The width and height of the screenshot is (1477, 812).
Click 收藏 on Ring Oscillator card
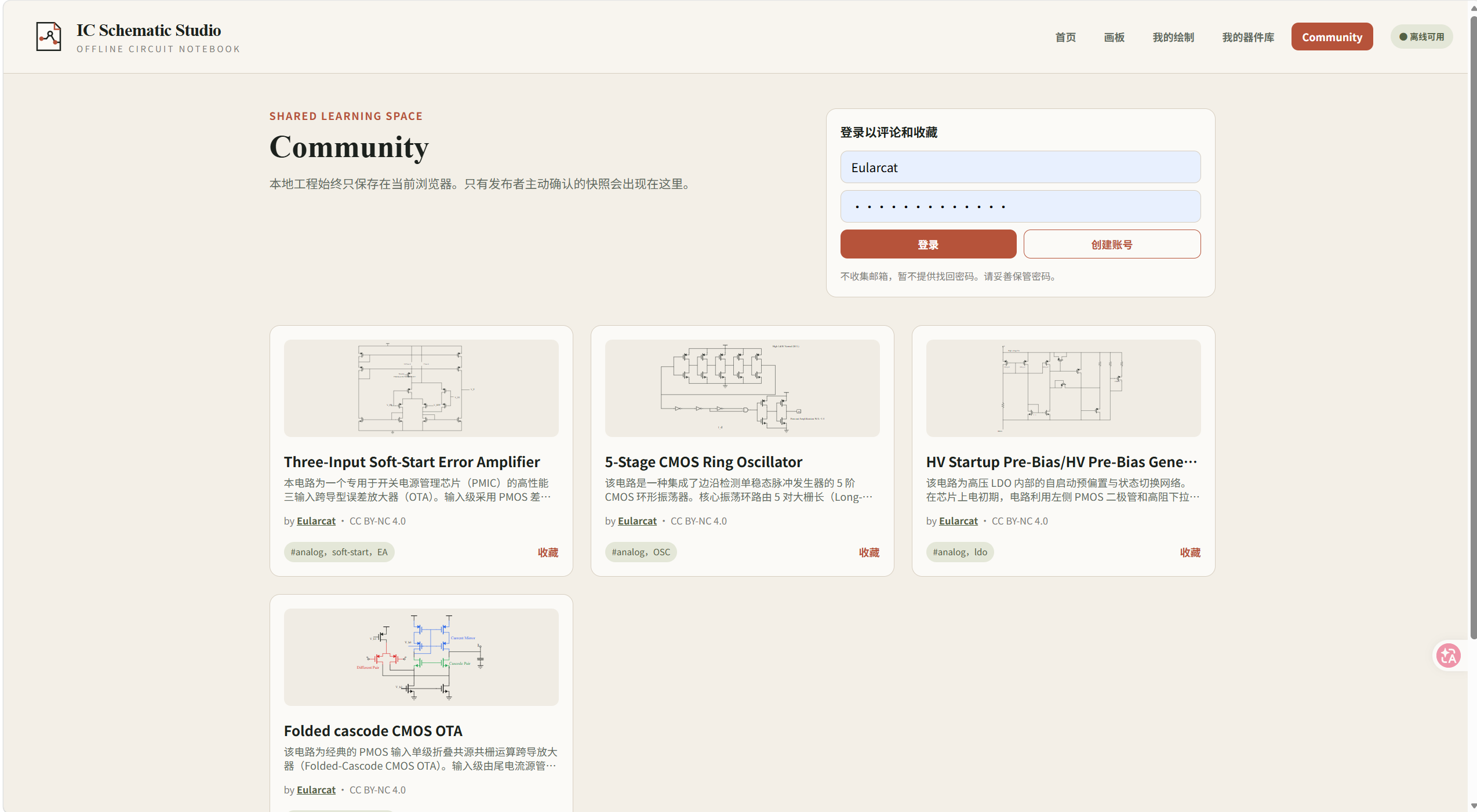click(x=869, y=552)
